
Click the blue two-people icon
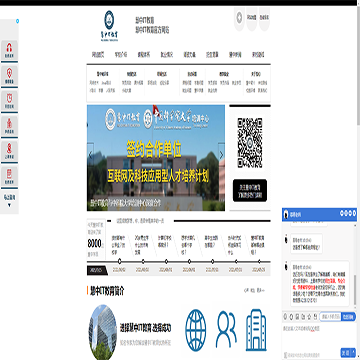[226, 329]
